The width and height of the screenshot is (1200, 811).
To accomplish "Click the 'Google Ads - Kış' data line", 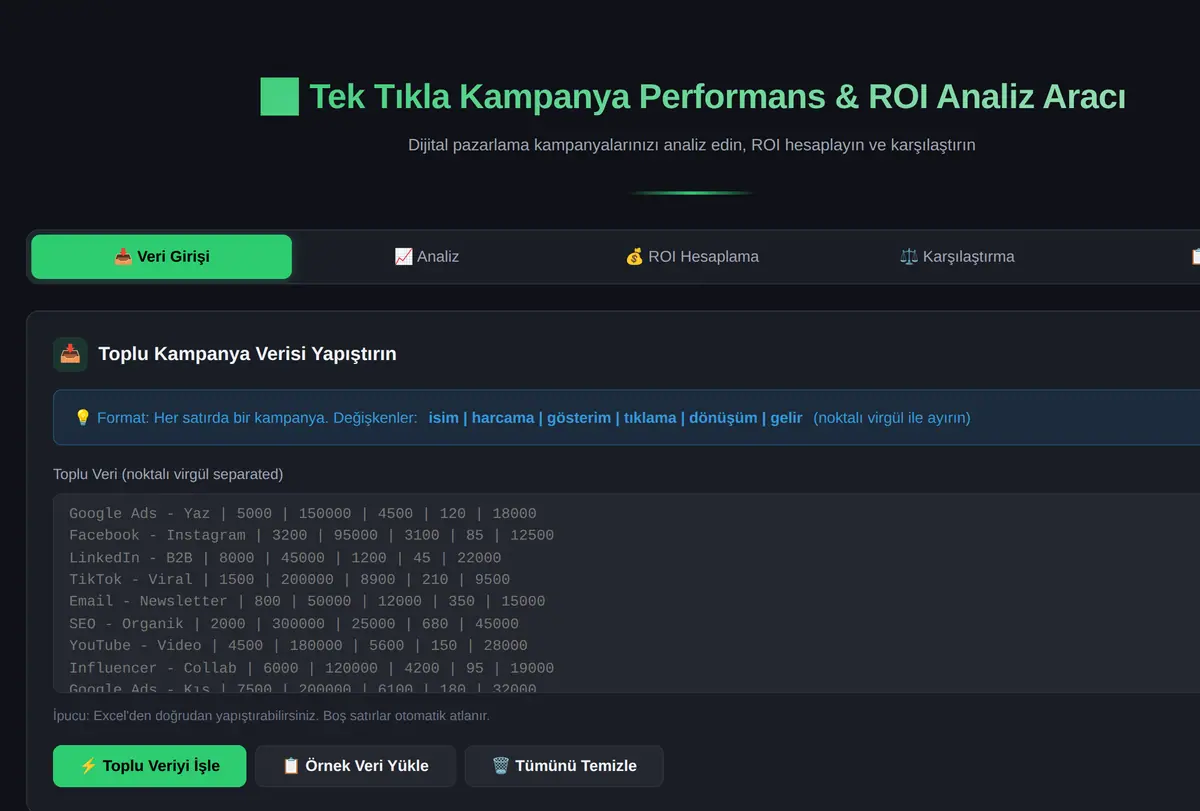I will (x=303, y=687).
